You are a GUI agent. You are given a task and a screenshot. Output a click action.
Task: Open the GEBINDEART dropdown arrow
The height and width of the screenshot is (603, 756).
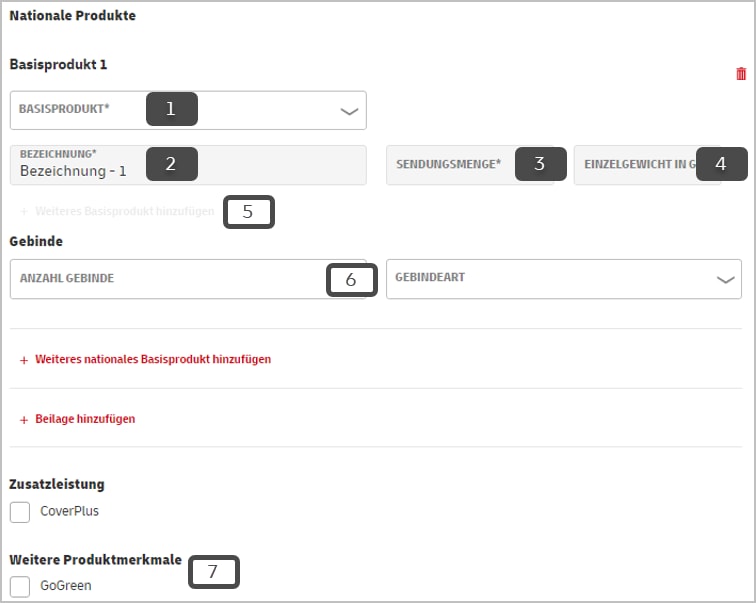(x=726, y=280)
